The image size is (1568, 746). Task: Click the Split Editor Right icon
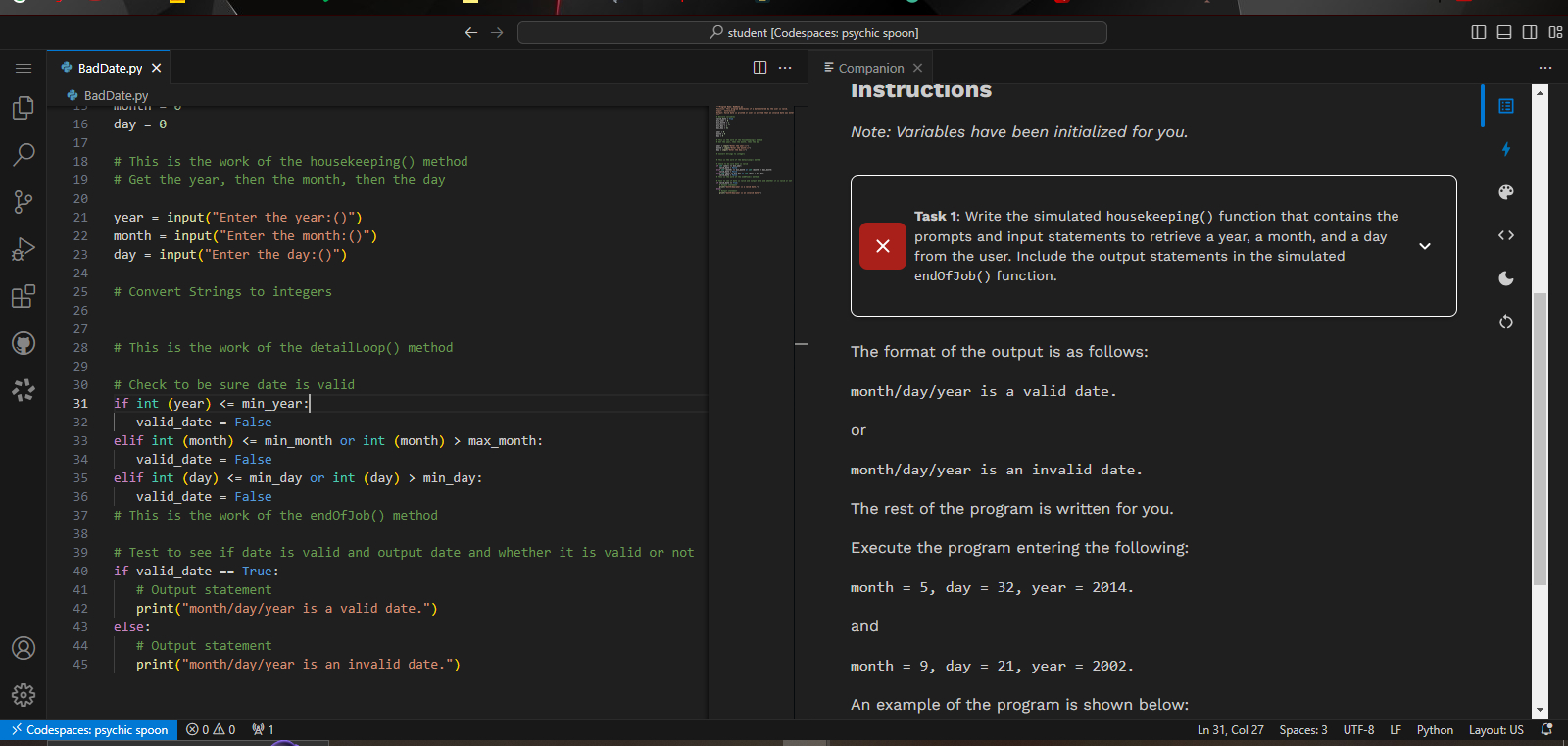point(759,68)
